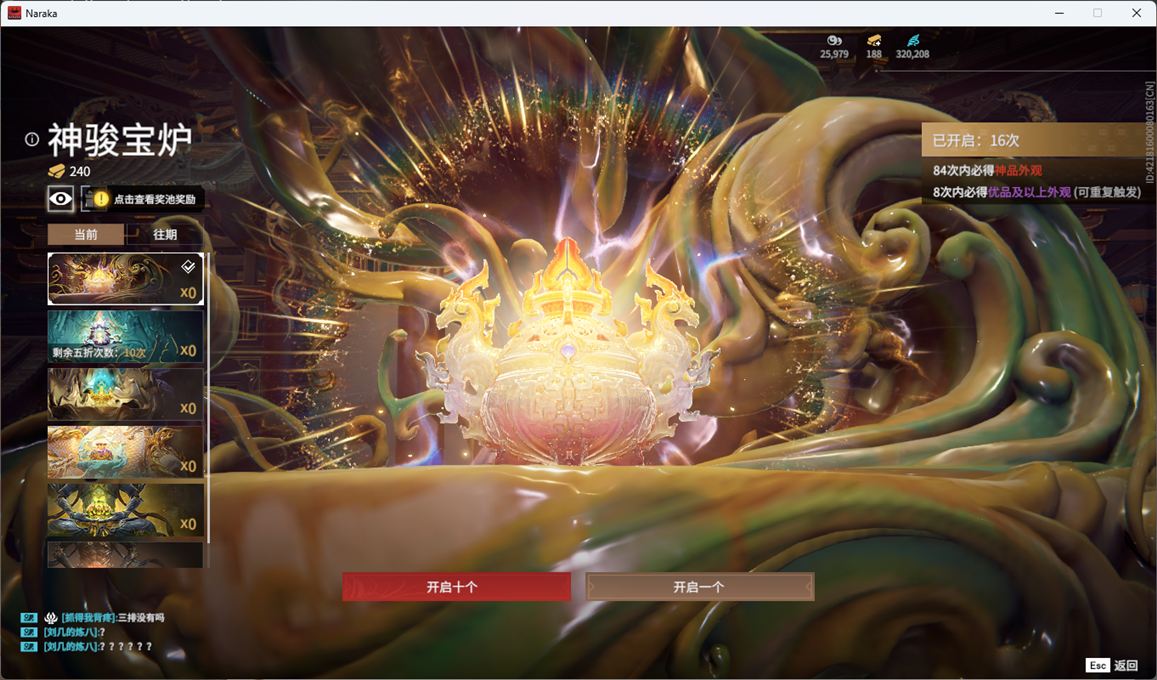Click the last chat line with question marks

pyautogui.click(x=97, y=647)
